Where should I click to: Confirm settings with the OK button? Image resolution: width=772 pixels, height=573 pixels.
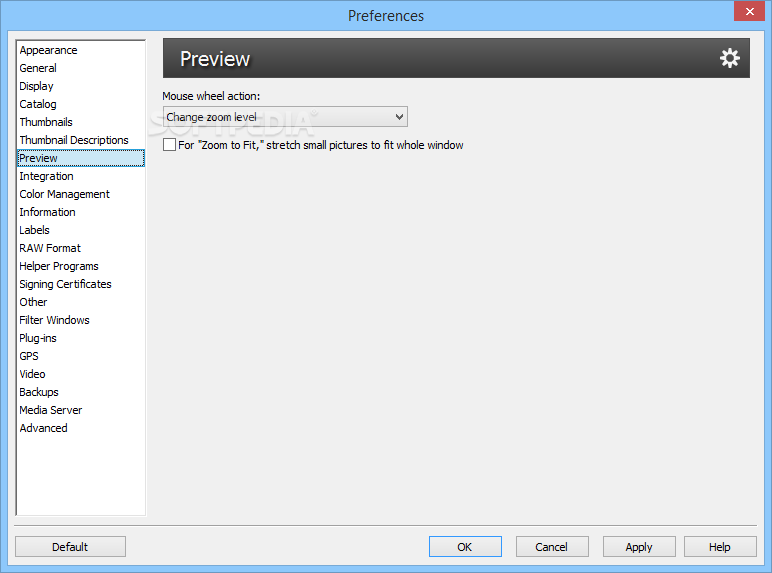pos(465,547)
